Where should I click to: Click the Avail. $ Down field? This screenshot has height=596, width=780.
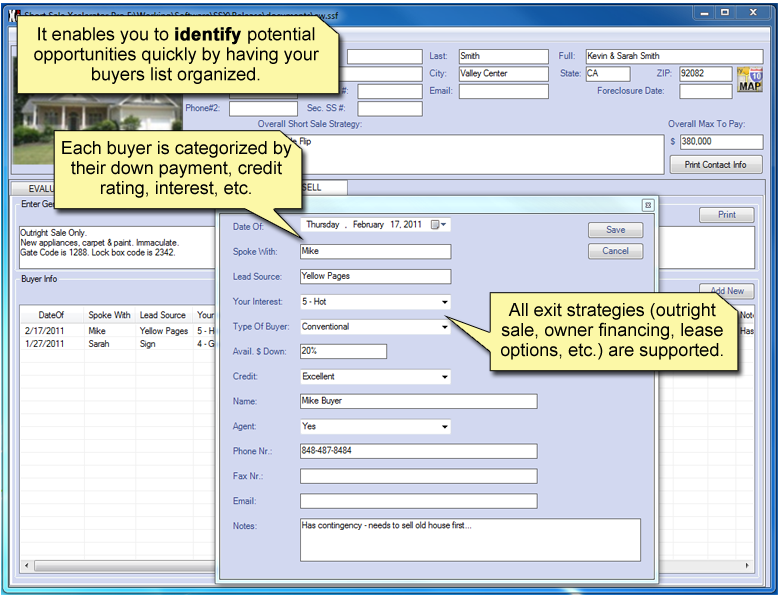[x=343, y=351]
